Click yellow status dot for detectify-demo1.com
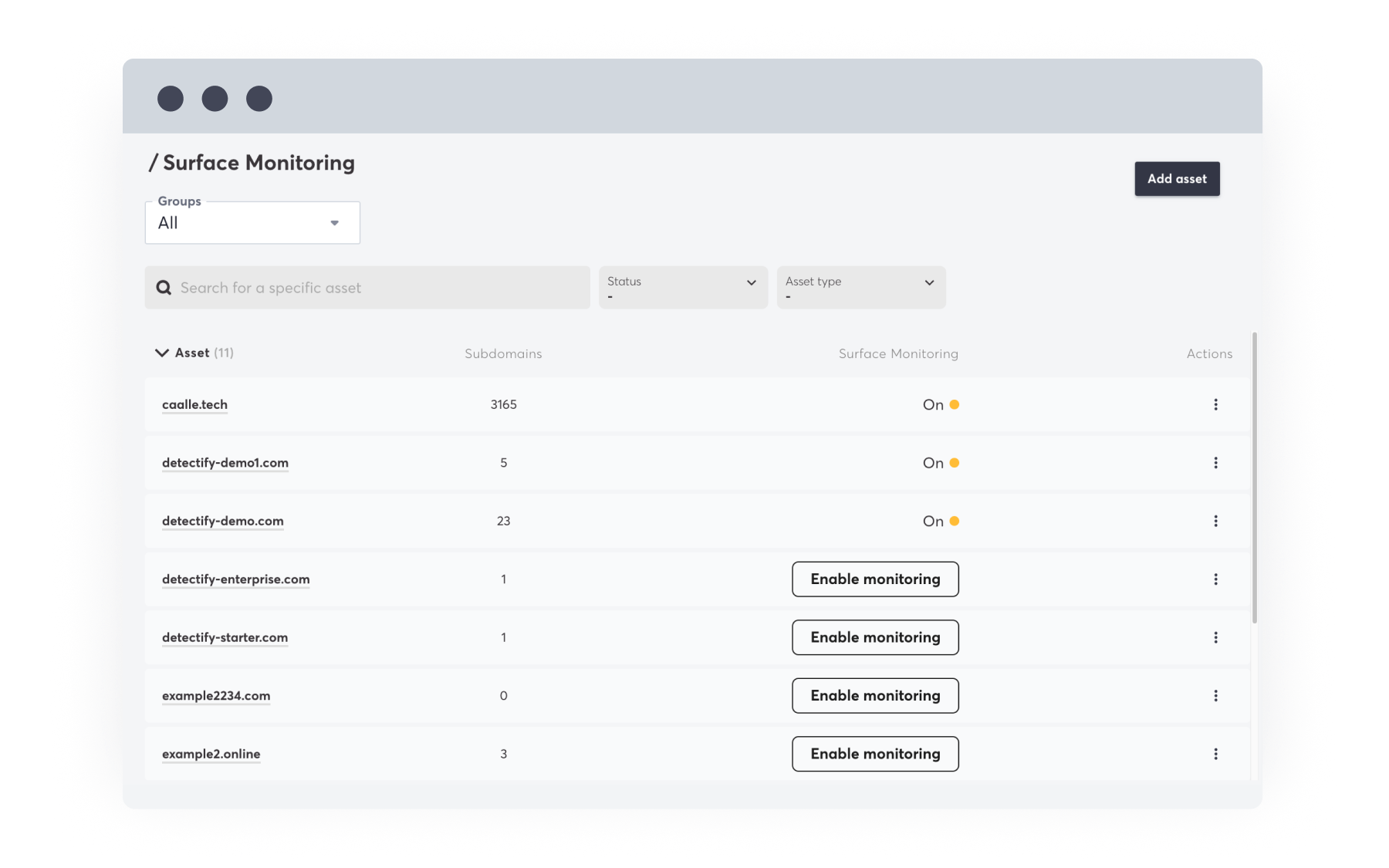 coord(955,463)
